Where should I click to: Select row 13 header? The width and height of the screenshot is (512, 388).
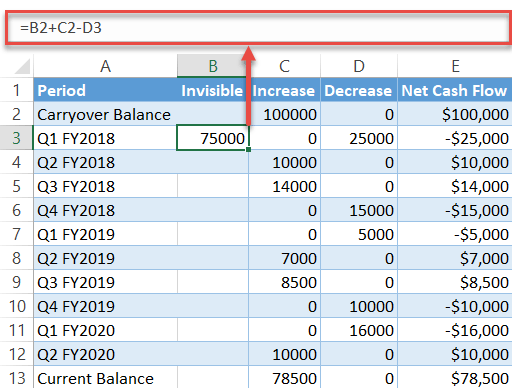[x=17, y=377]
